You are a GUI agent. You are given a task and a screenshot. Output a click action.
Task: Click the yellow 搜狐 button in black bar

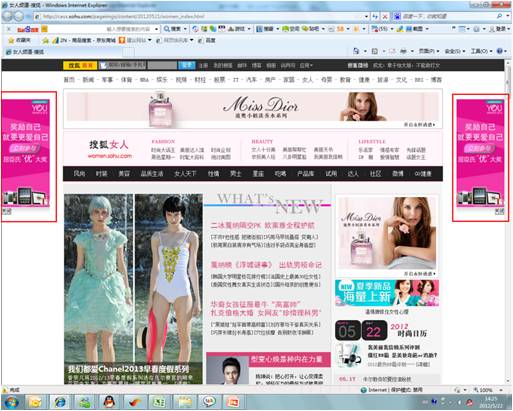[x=80, y=65]
